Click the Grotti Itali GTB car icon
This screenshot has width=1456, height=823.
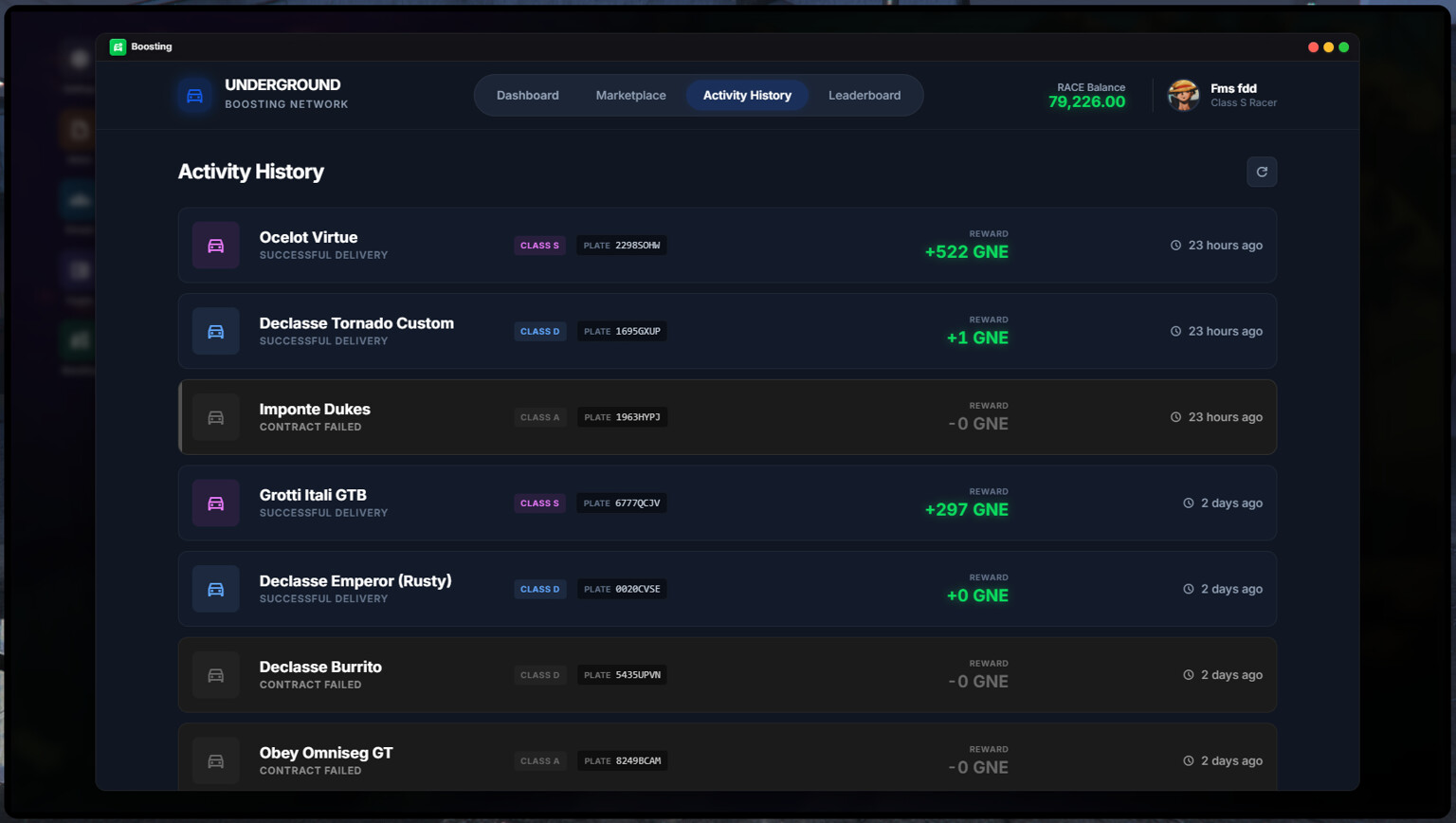tap(216, 503)
